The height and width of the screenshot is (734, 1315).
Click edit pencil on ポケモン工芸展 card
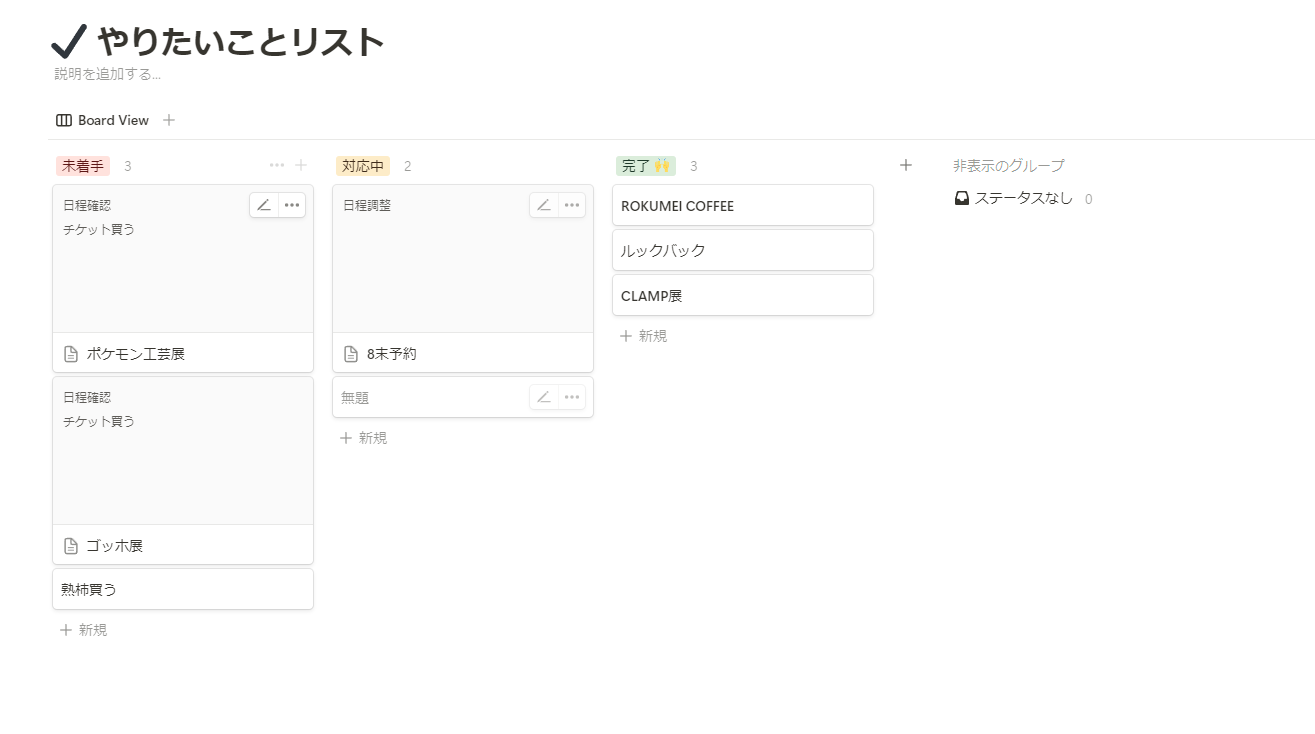click(264, 205)
